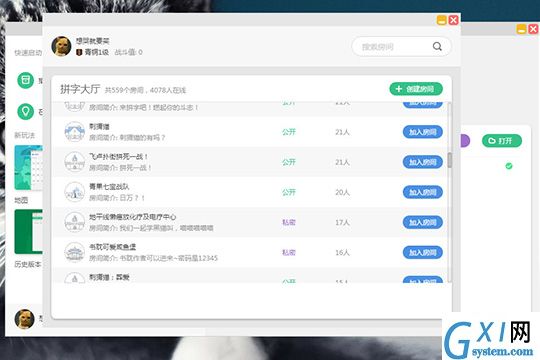The image size is (540, 360).
Task: Open avatar of the 17人 private room
Action: click(74, 222)
